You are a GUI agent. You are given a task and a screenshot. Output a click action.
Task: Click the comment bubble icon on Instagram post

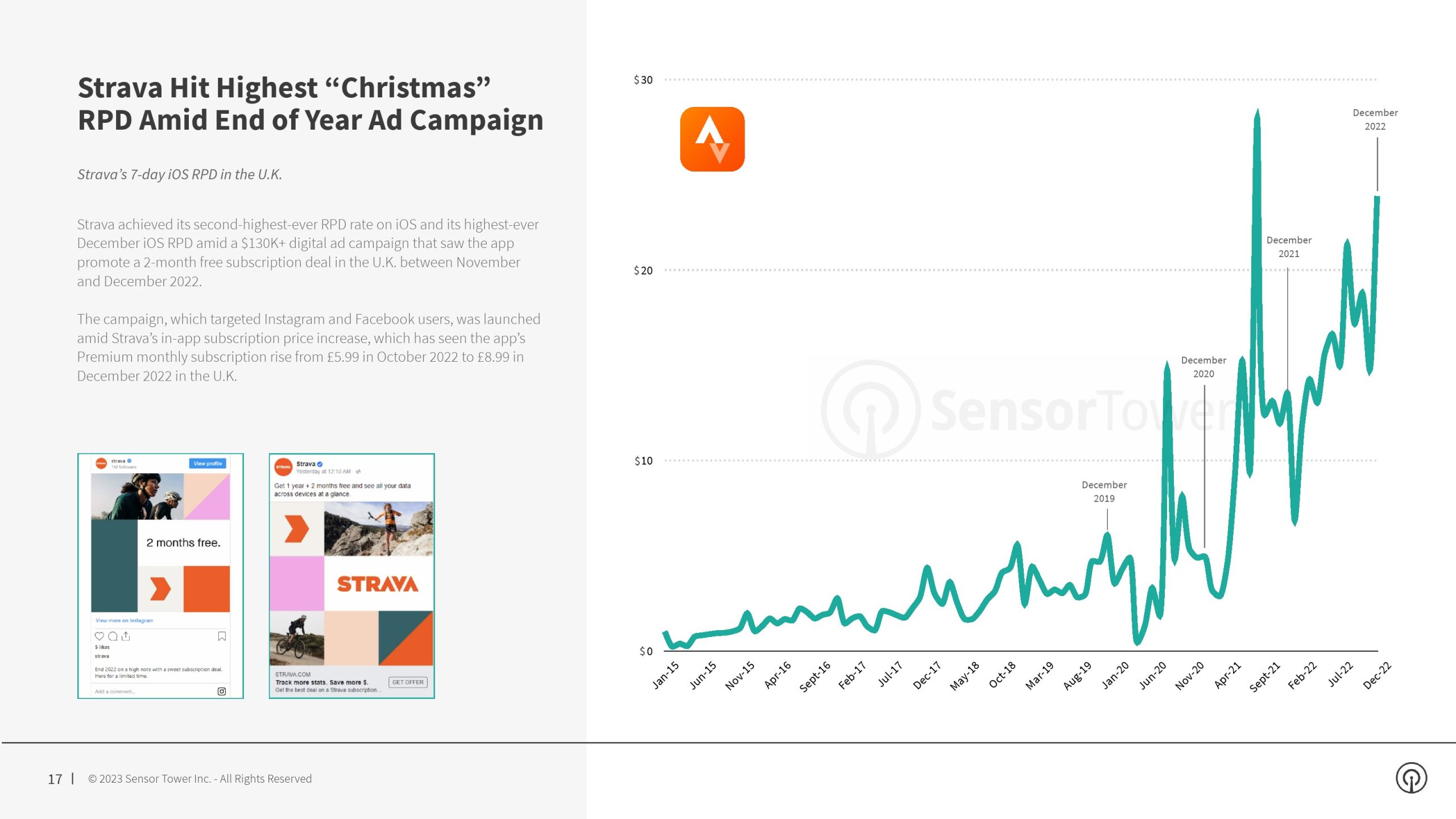pyautogui.click(x=113, y=636)
